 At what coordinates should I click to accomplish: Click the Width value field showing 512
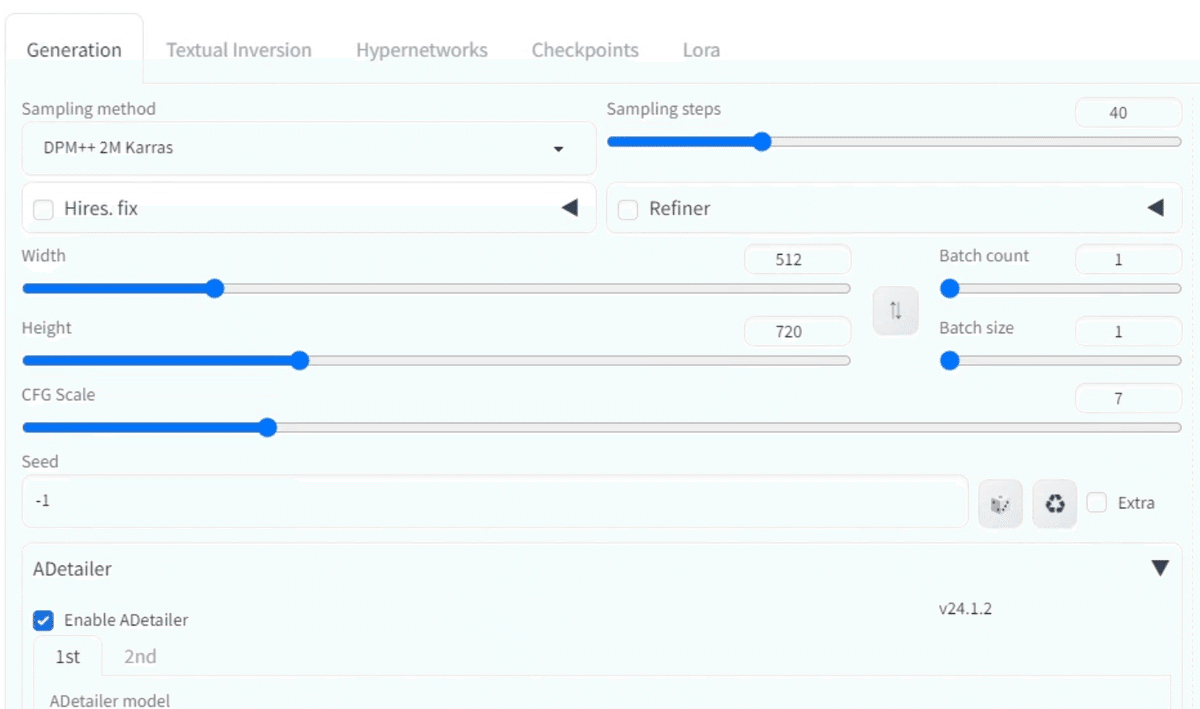798,259
